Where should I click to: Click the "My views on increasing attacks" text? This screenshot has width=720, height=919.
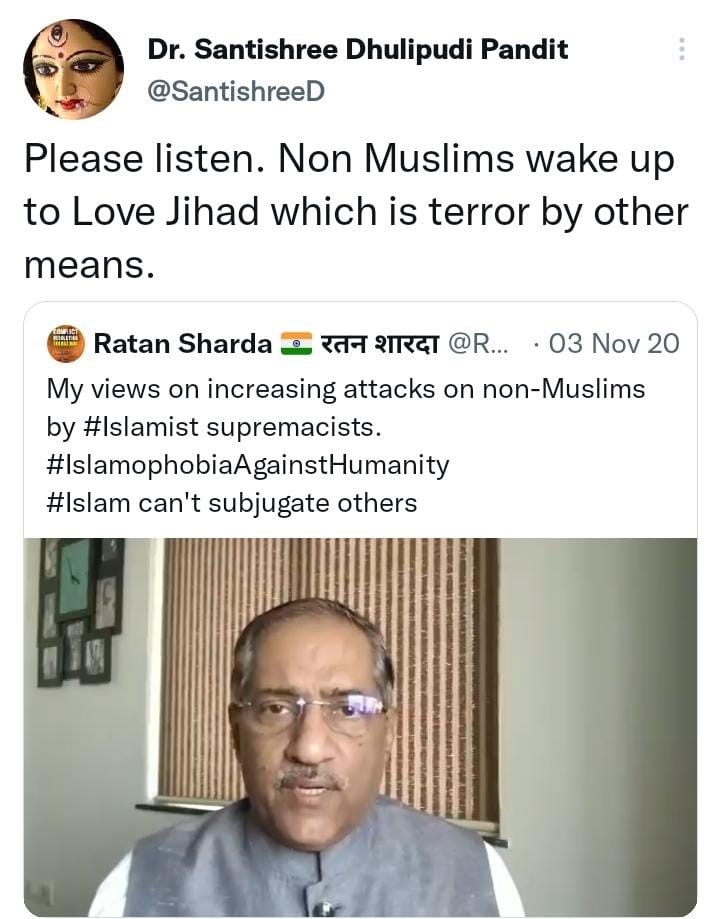[240, 389]
